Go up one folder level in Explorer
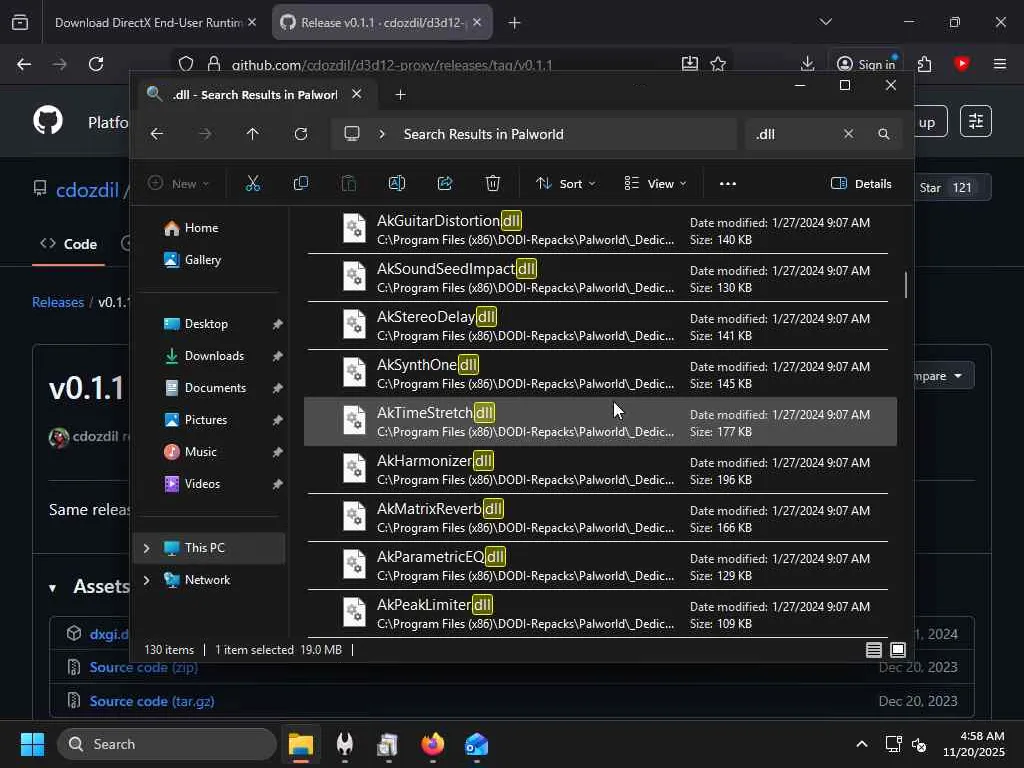This screenshot has width=1024, height=768. 253,134
